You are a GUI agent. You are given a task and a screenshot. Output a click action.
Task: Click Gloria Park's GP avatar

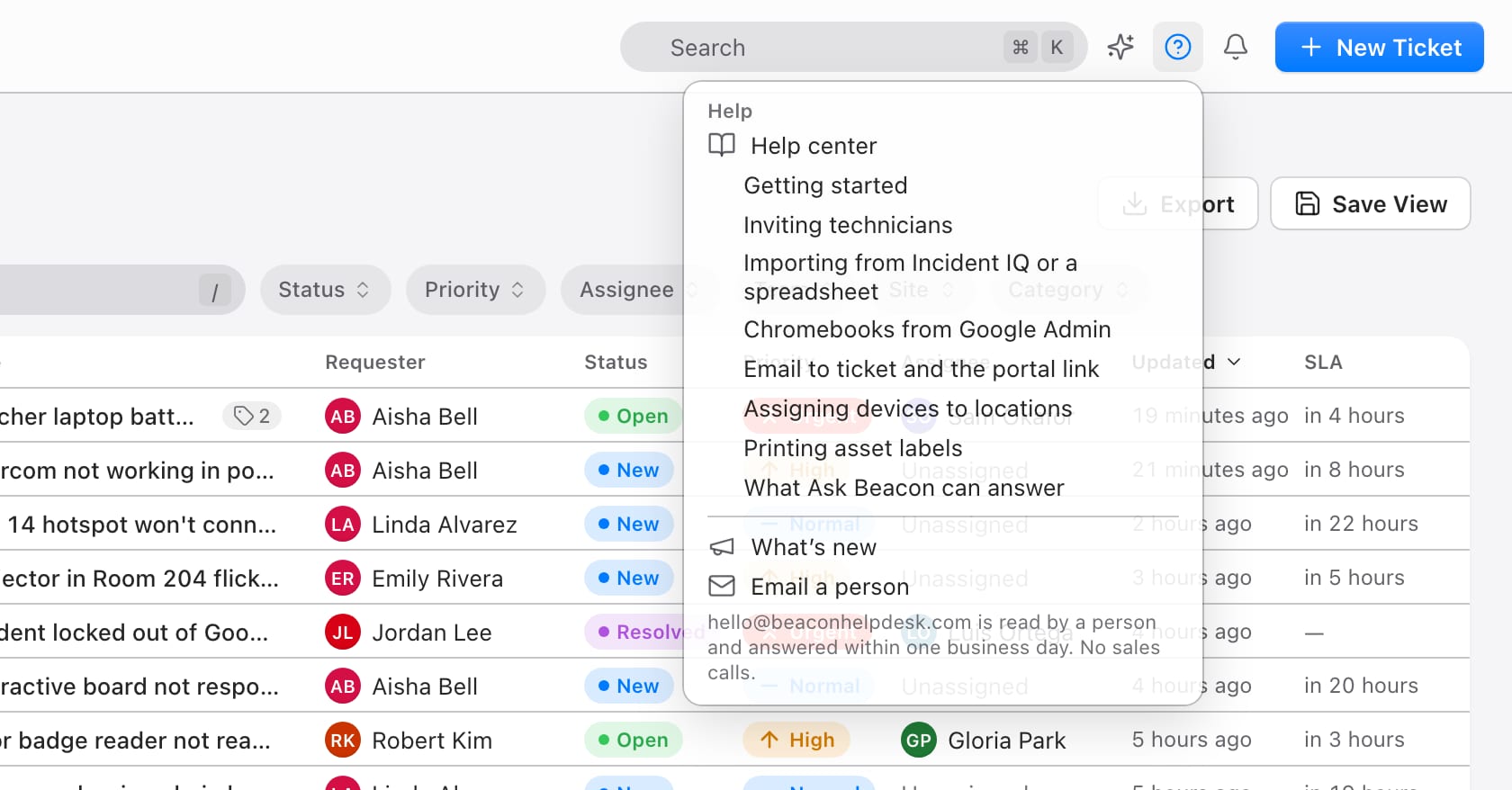point(919,741)
